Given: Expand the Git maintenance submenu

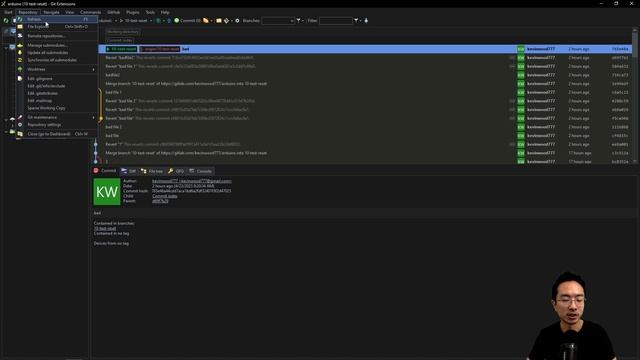Looking at the screenshot, I should pos(57,117).
